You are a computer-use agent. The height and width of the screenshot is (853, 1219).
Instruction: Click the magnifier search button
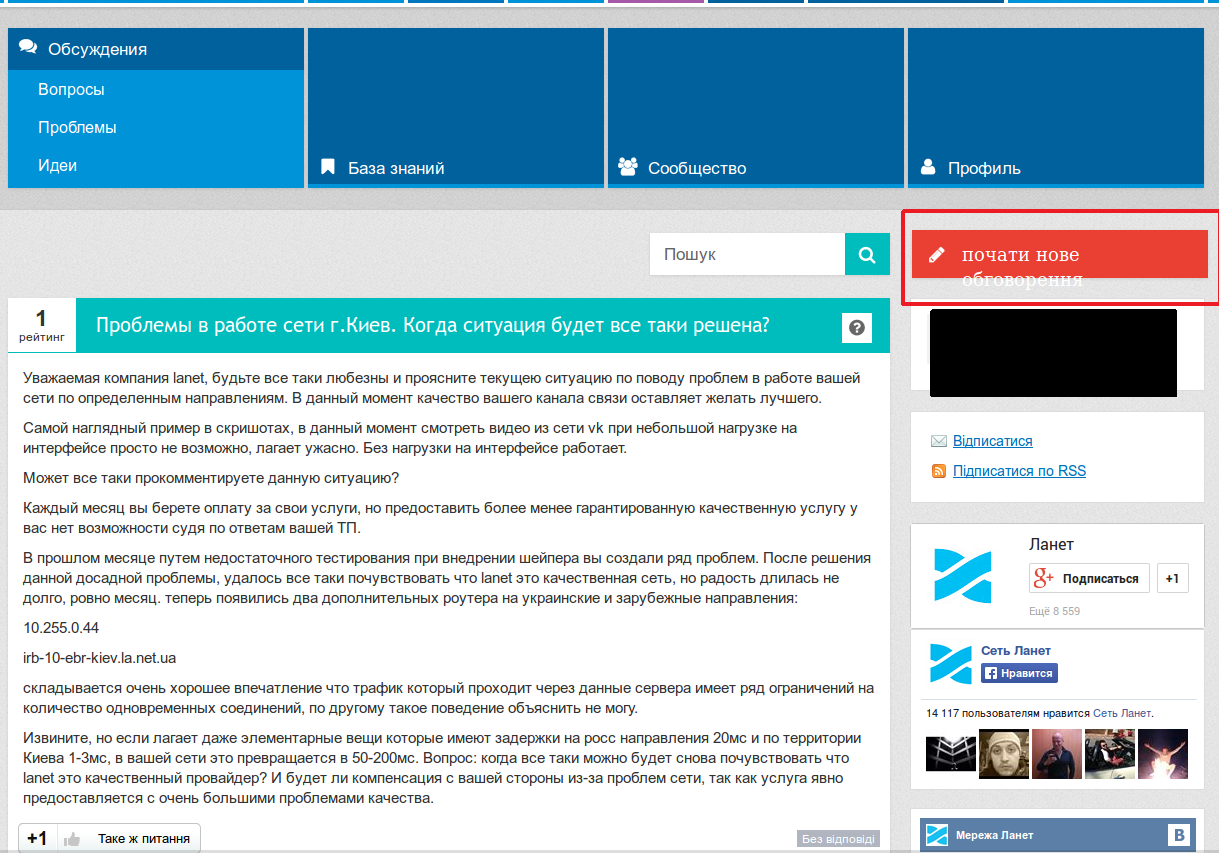coord(867,254)
